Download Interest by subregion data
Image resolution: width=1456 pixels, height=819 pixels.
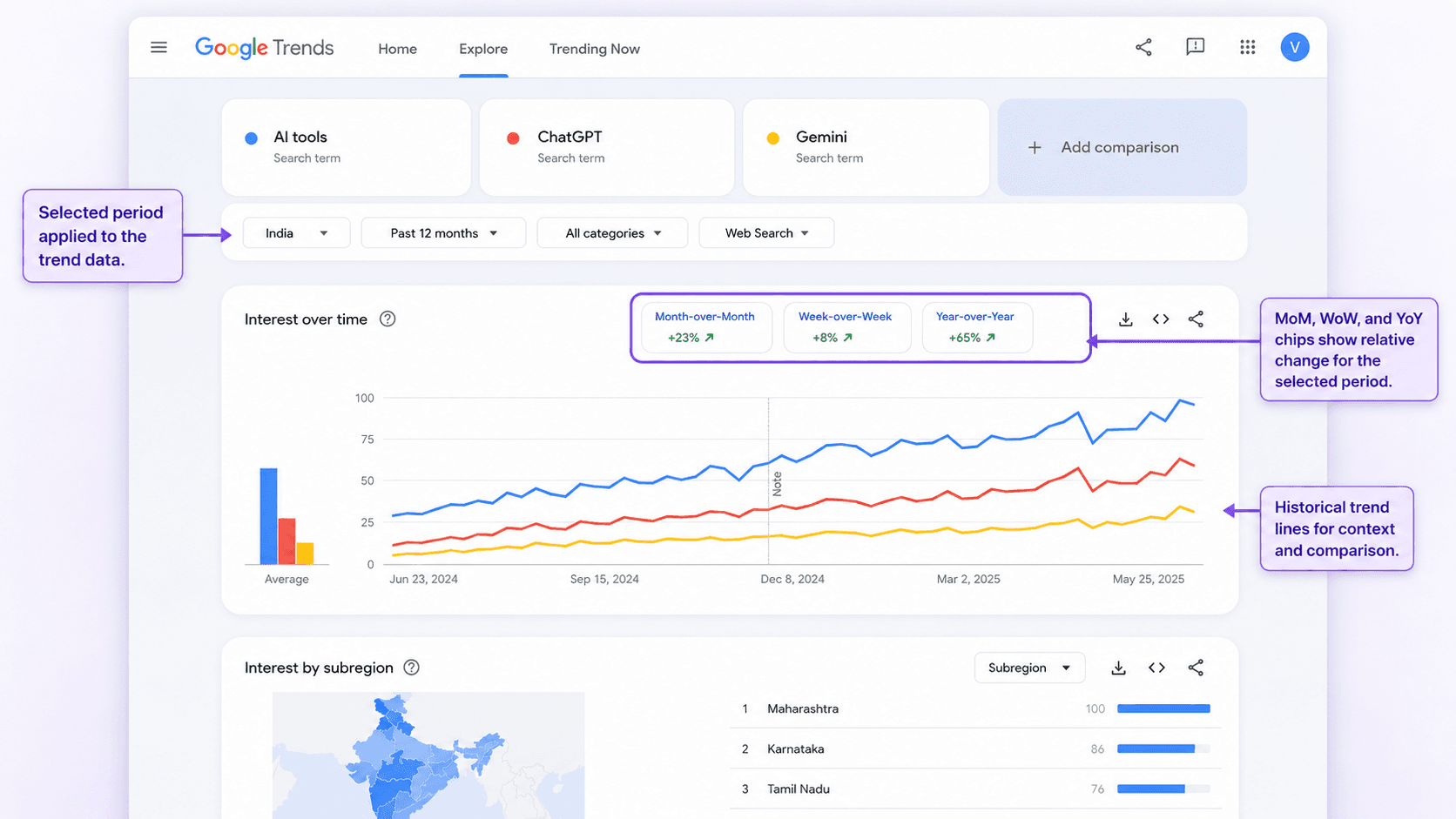click(1118, 668)
